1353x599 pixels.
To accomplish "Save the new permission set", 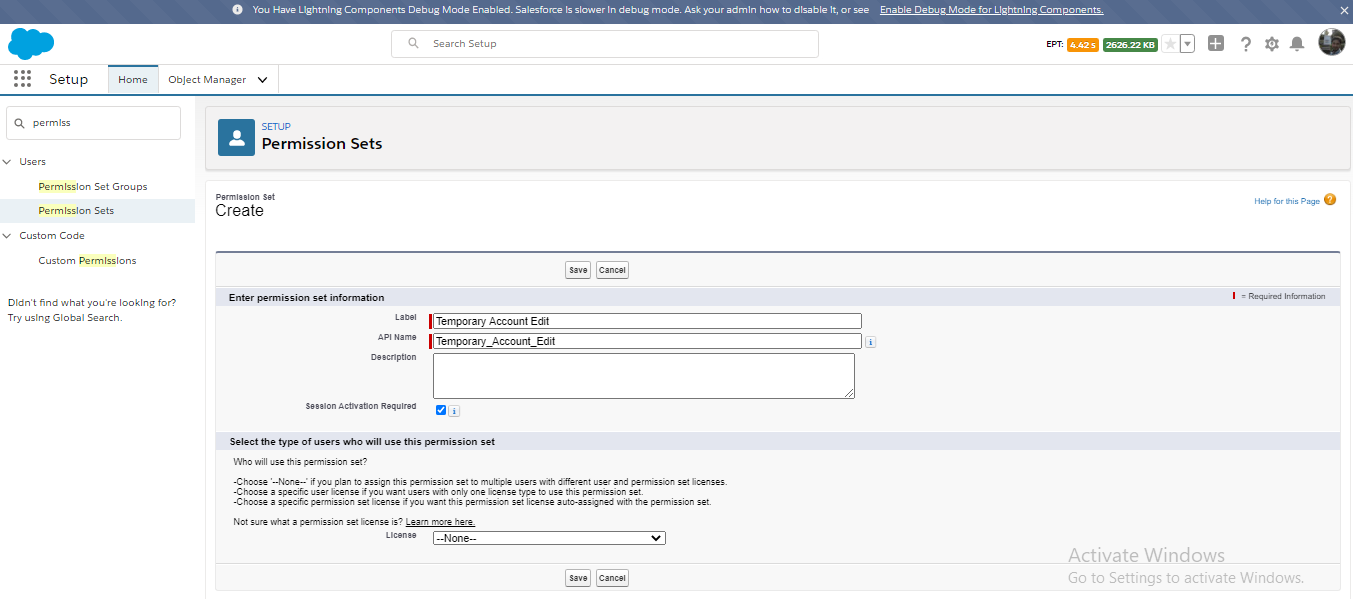I will point(577,270).
